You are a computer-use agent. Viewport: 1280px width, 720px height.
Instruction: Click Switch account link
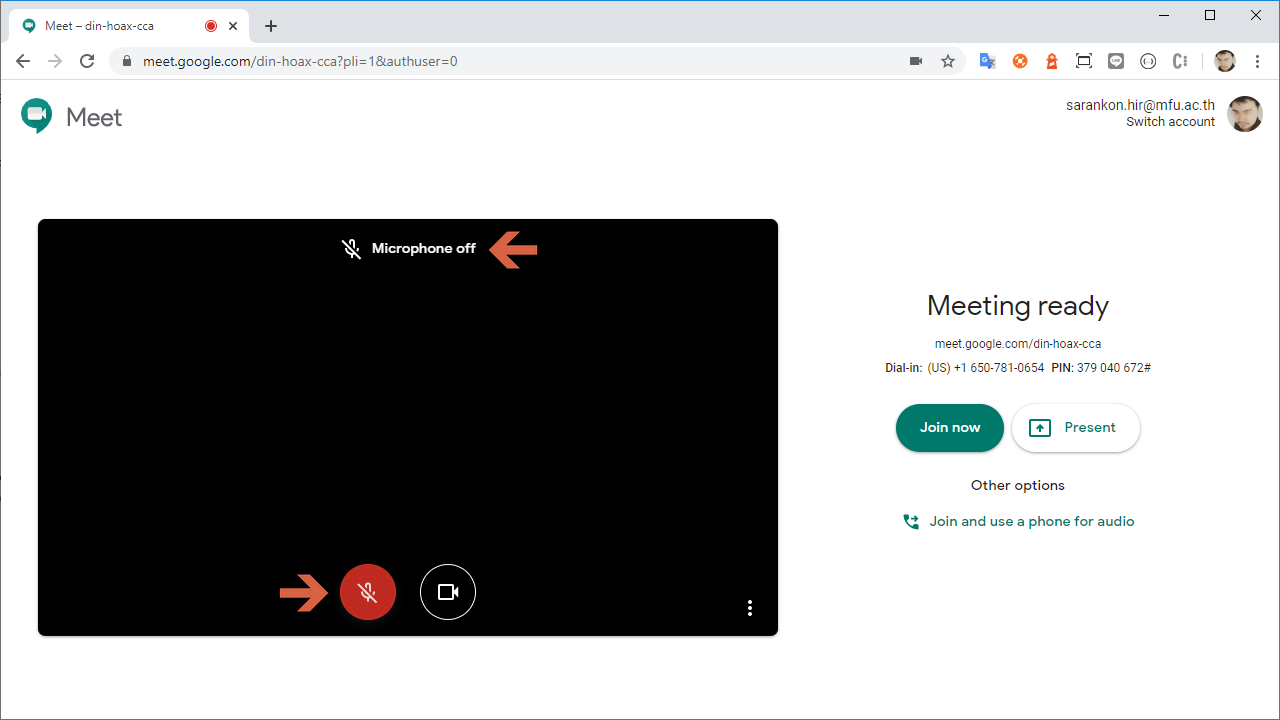click(1170, 122)
